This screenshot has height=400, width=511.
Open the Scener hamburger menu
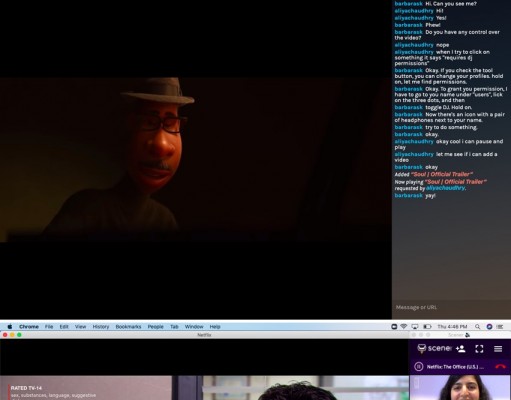click(498, 349)
